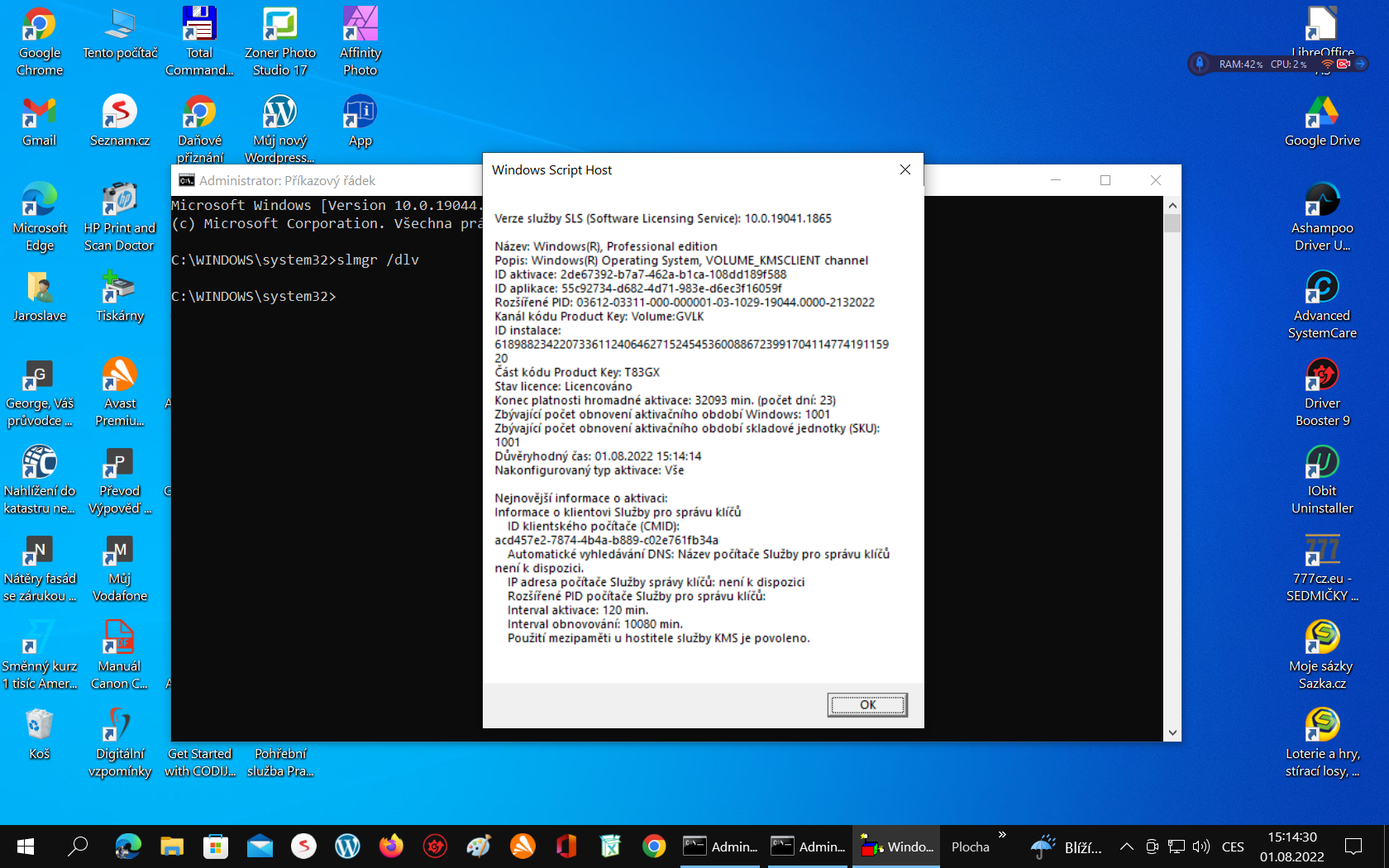Viewport: 1389px width, 868px height.
Task: Open HP Print and Scan Doctor
Action: click(x=120, y=217)
